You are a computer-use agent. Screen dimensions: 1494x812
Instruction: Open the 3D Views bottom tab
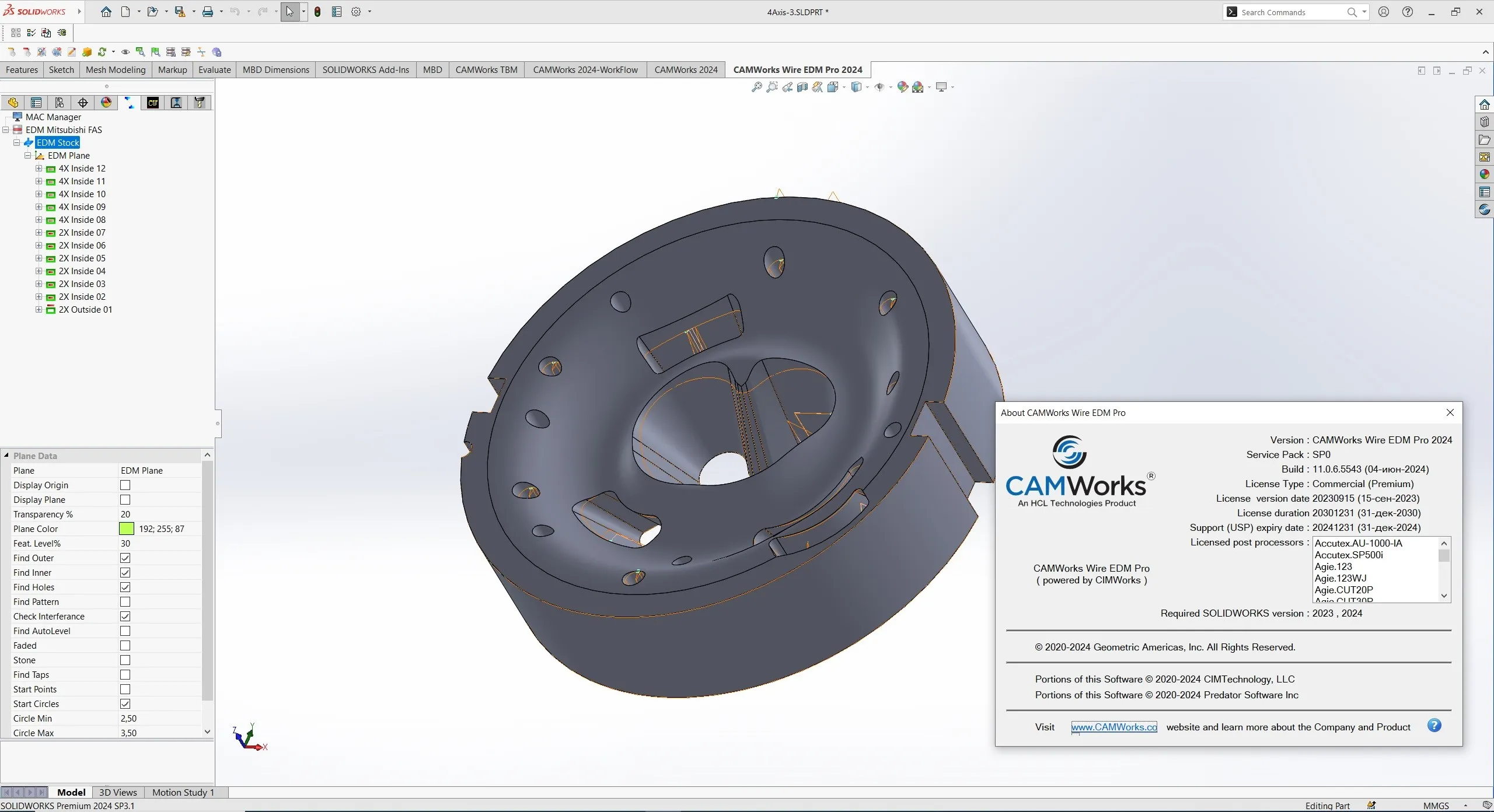click(x=118, y=792)
